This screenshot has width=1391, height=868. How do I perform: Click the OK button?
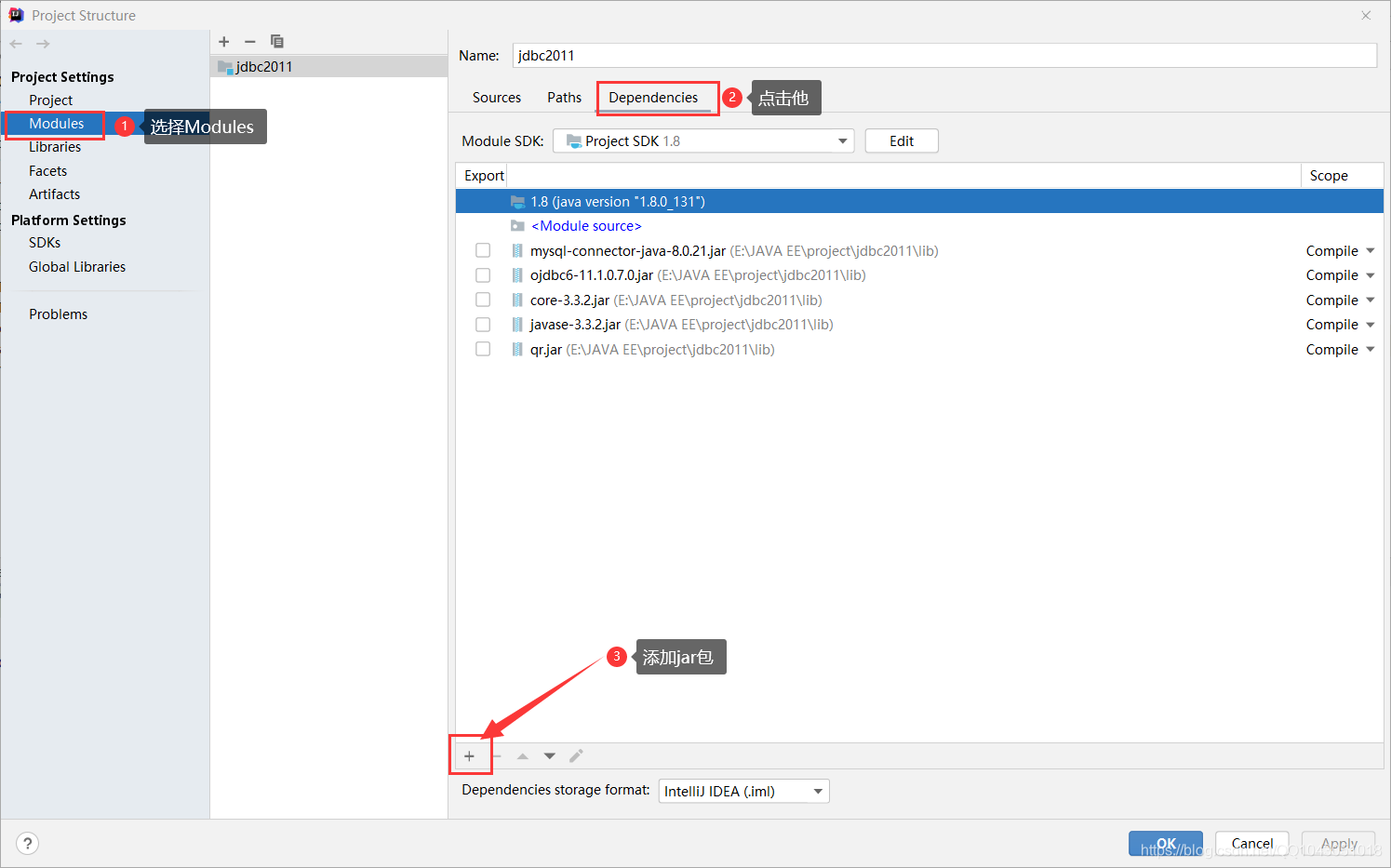point(1166,844)
